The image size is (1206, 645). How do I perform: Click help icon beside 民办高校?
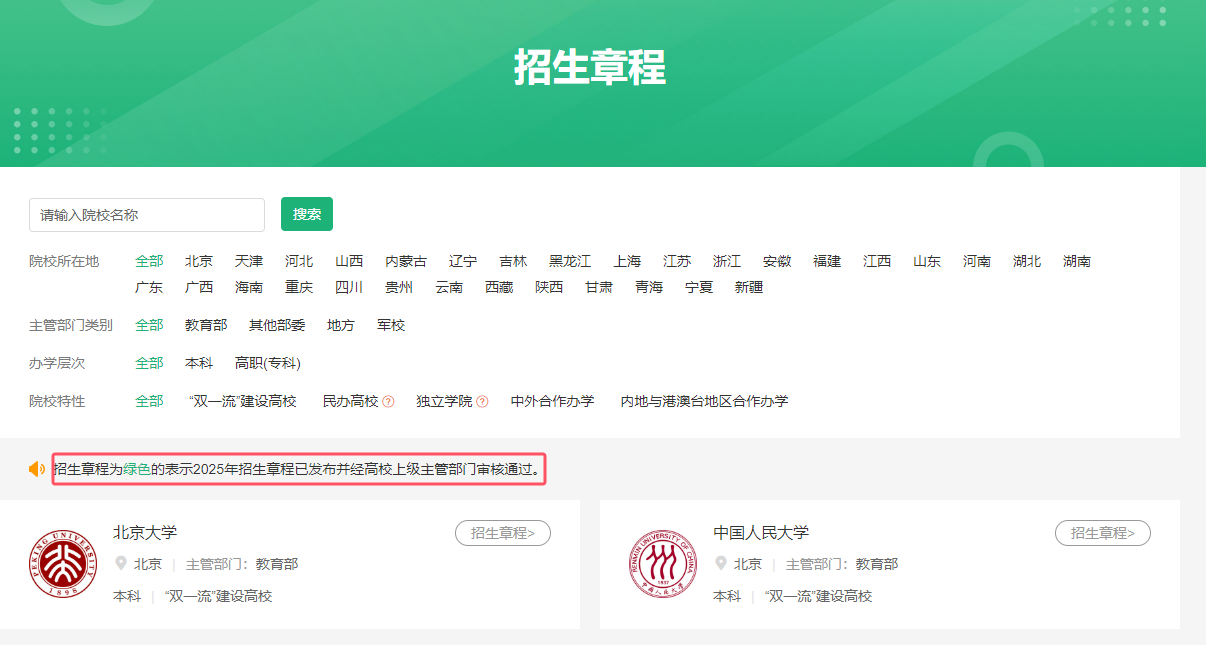[389, 402]
